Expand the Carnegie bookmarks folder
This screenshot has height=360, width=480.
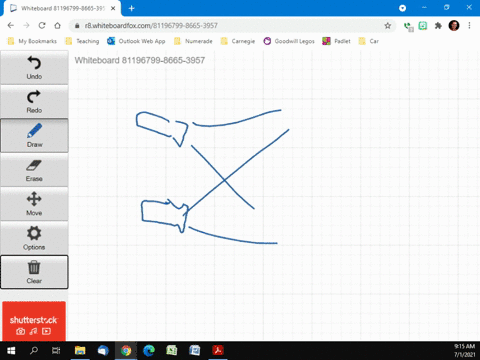(x=238, y=41)
